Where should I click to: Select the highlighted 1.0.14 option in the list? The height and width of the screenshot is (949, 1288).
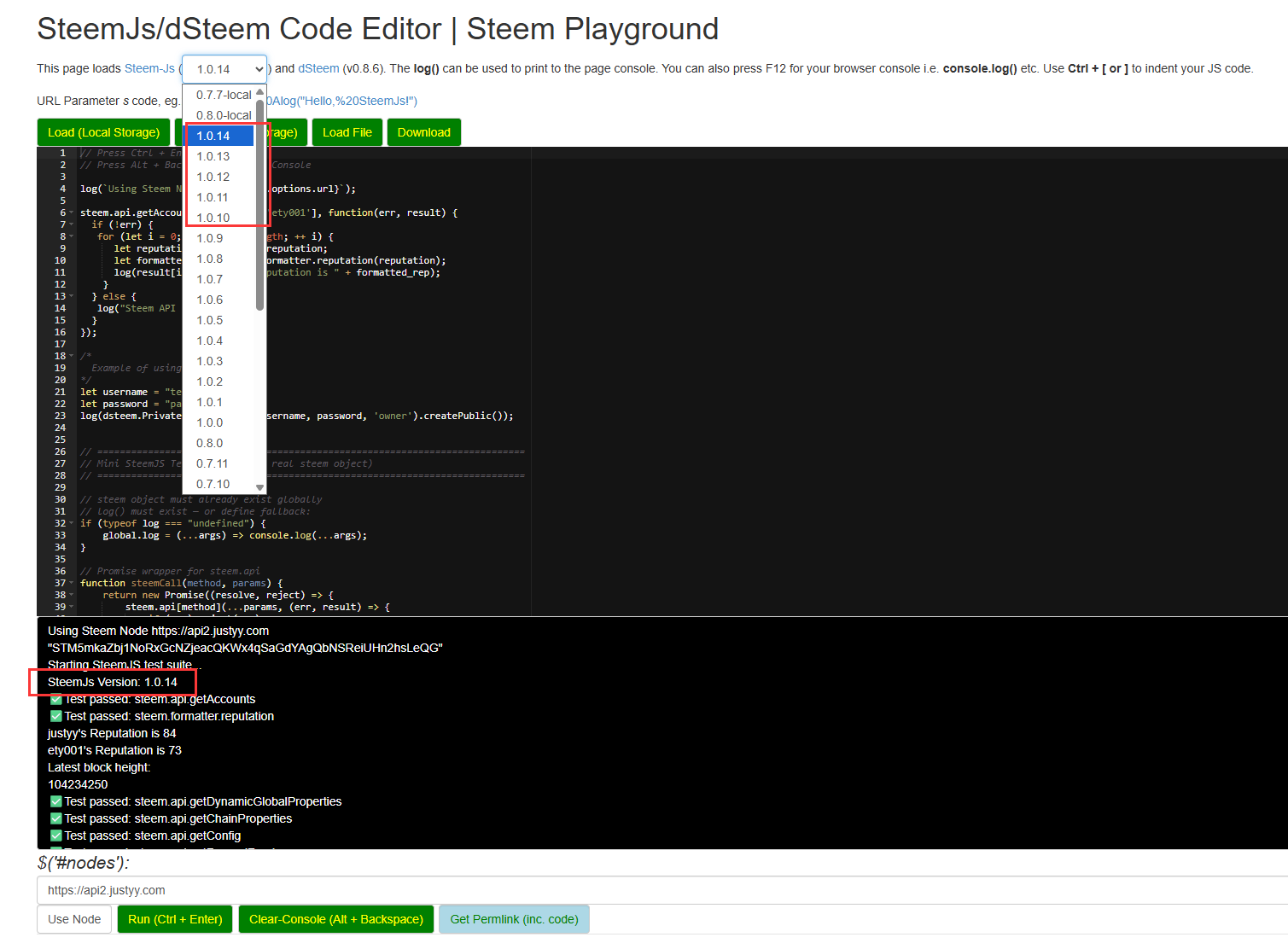pos(219,136)
